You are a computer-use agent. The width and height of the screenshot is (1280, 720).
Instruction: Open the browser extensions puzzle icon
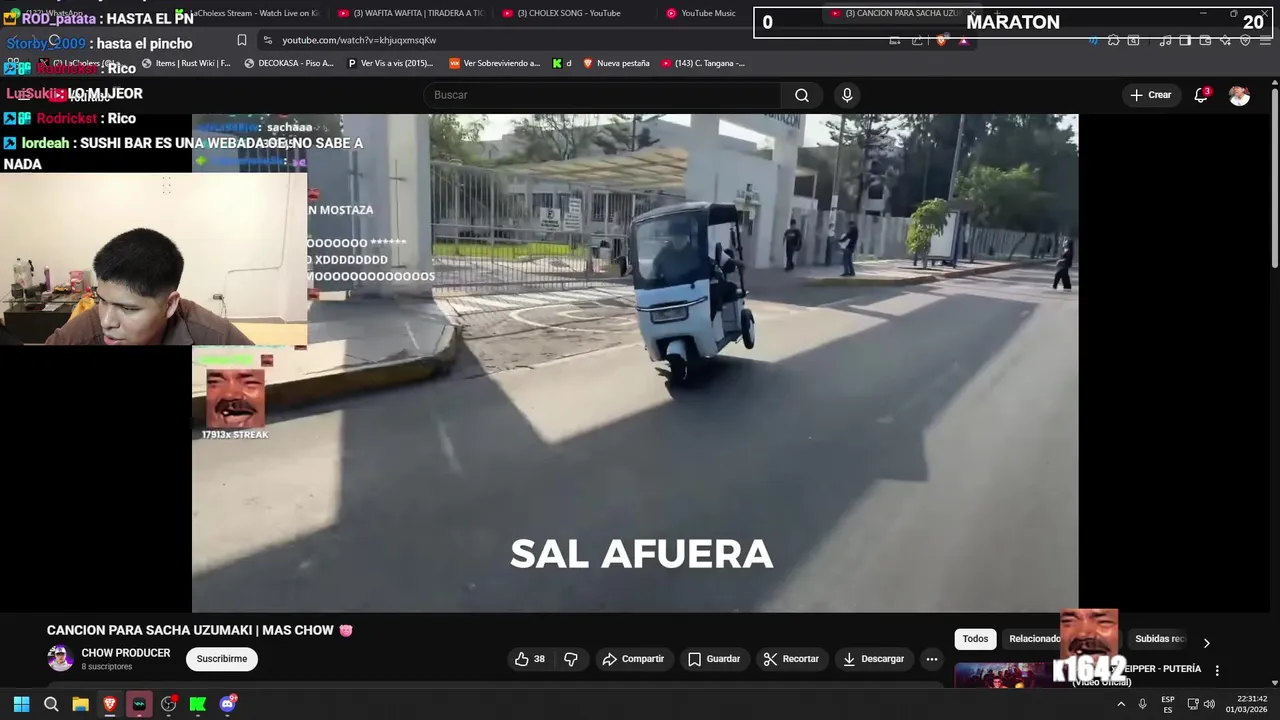[1113, 40]
